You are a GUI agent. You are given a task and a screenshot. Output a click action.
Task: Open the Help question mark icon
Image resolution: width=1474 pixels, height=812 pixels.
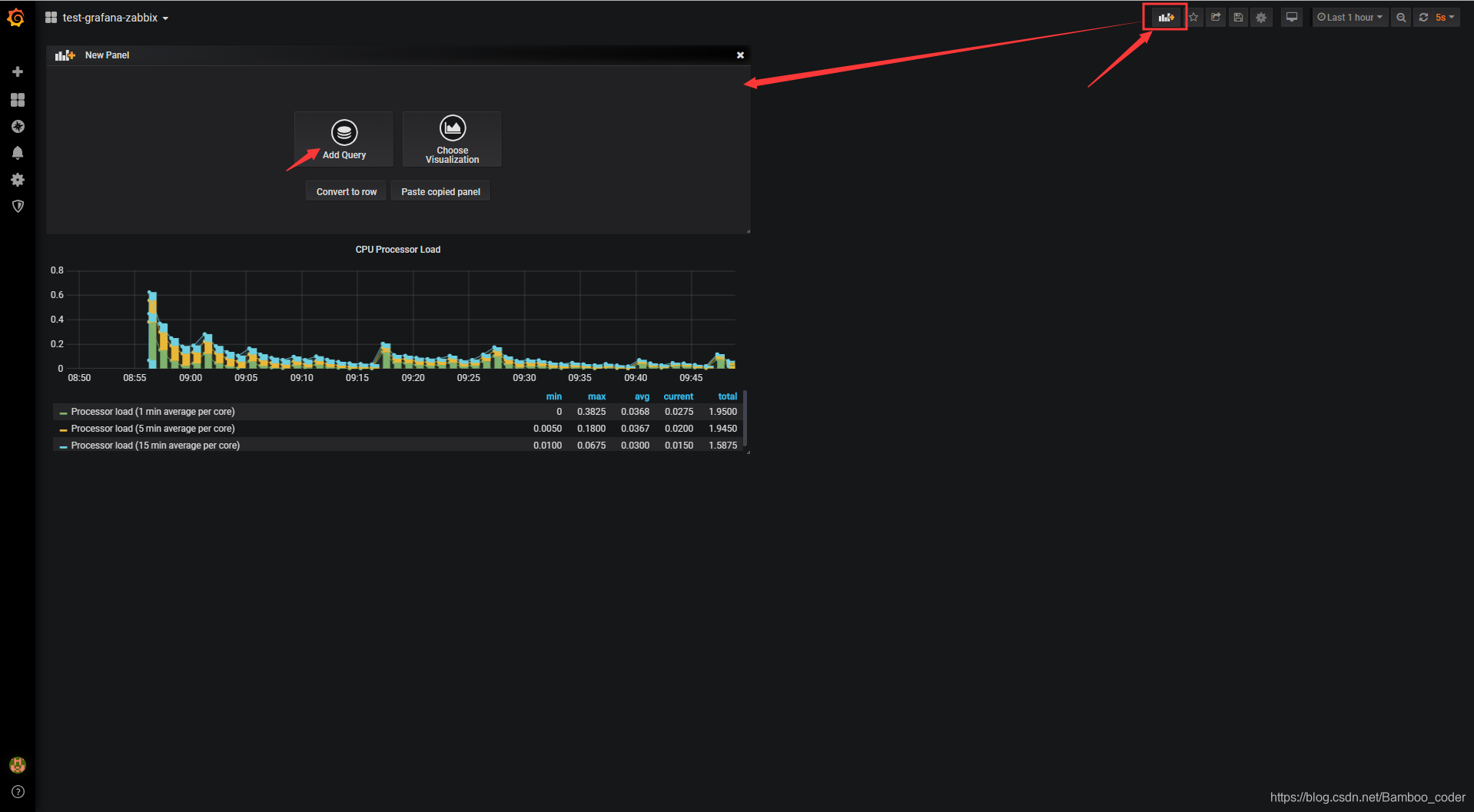coord(18,792)
